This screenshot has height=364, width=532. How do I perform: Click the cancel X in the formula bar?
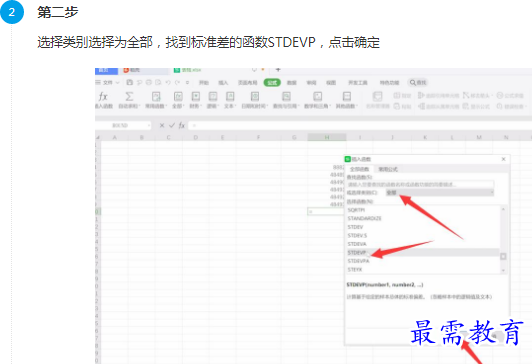[x=162, y=126]
